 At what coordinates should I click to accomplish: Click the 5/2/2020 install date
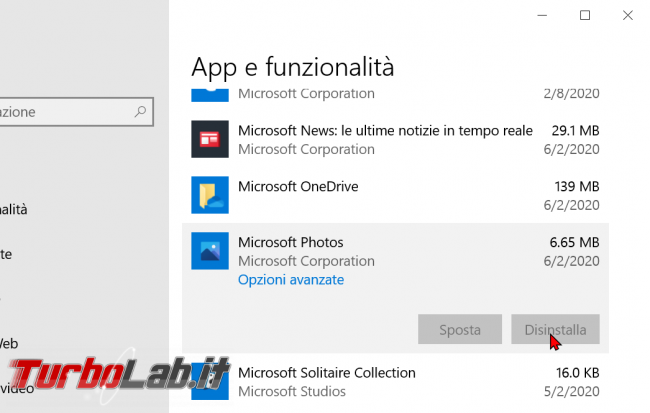[x=572, y=391]
